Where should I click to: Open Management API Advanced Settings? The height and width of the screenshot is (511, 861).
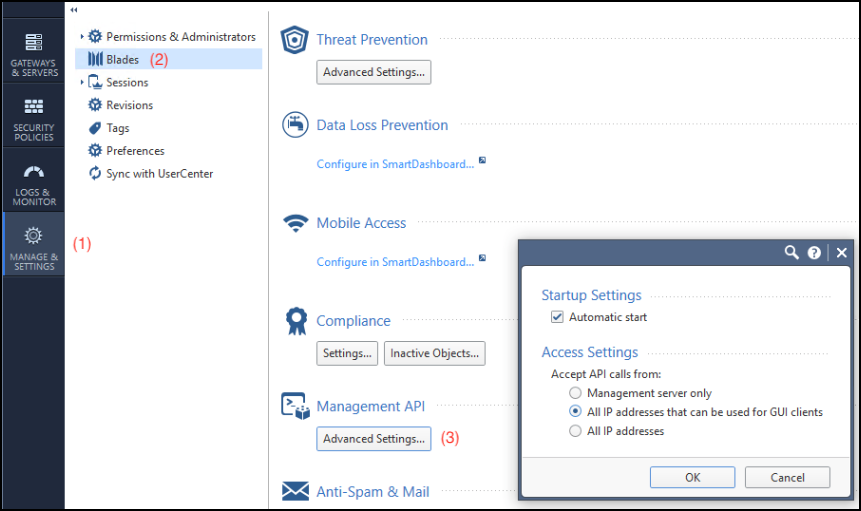coord(374,438)
